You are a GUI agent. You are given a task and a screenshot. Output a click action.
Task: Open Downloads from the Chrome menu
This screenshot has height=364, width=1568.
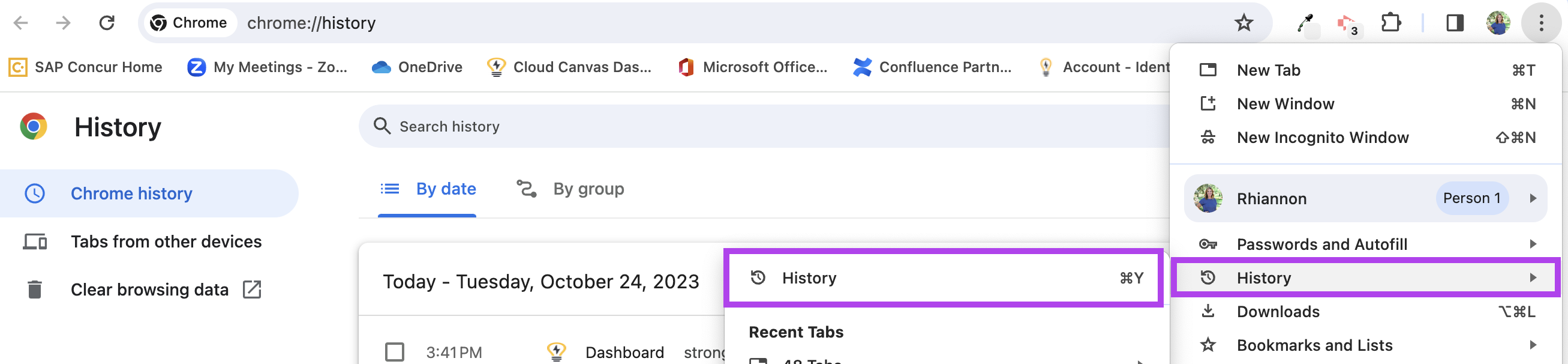(1366, 312)
